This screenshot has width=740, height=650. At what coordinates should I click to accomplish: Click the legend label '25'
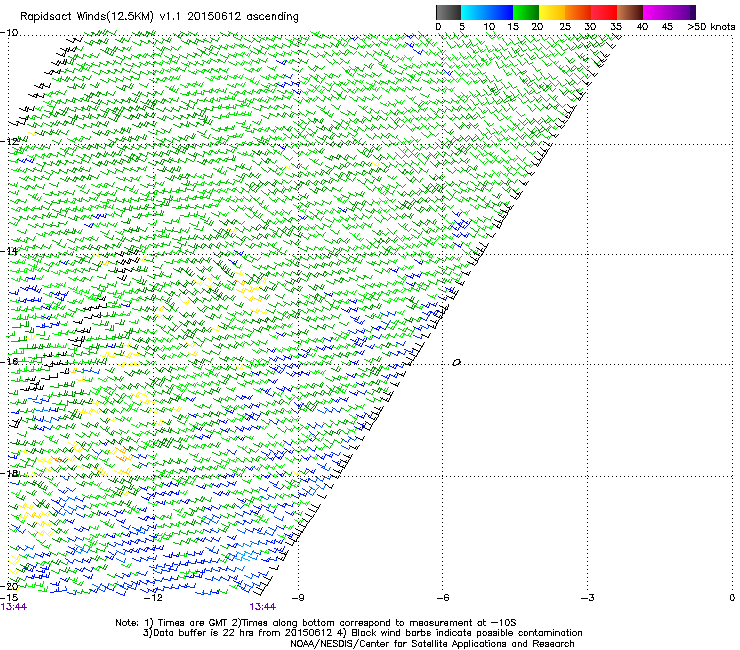pos(565,27)
